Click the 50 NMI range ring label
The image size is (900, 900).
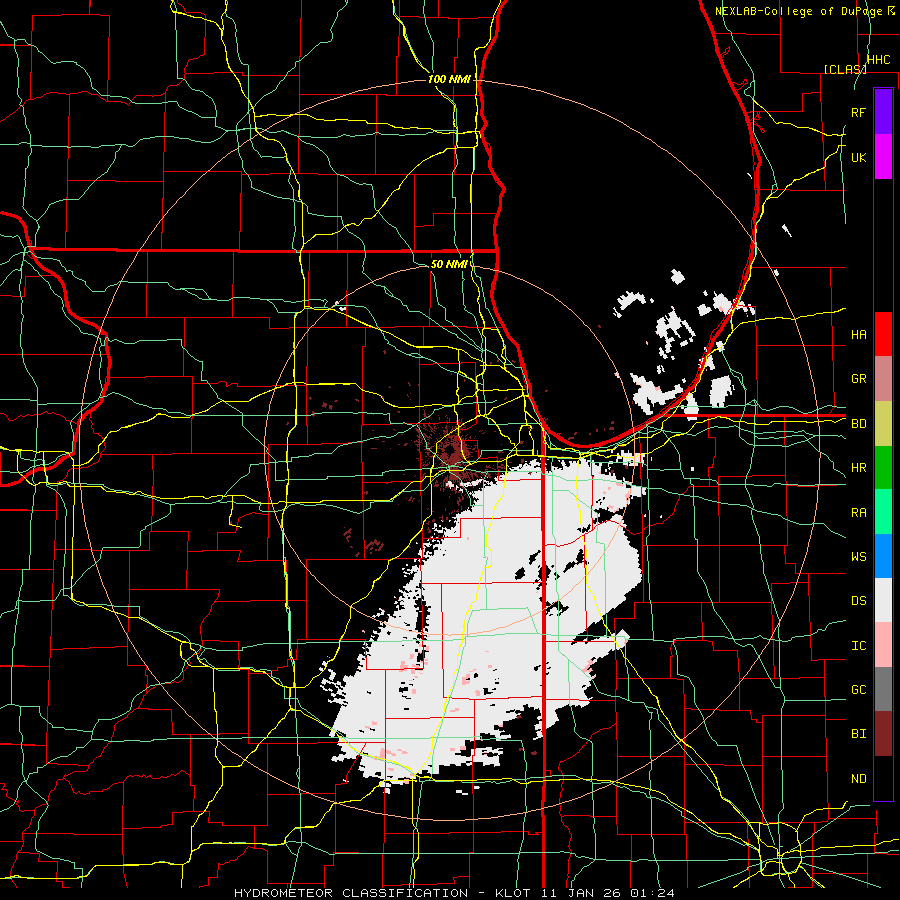(x=448, y=264)
